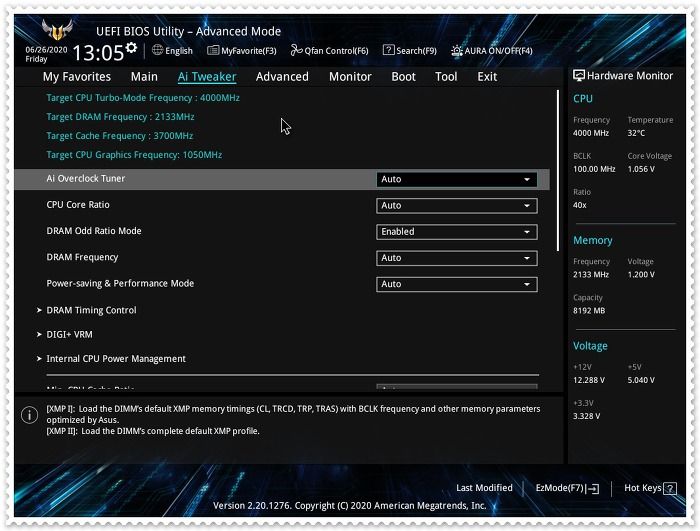Screen dimensions: 700x531
Task: Select the Ai Overclock Tuner label
Action: coord(86,179)
